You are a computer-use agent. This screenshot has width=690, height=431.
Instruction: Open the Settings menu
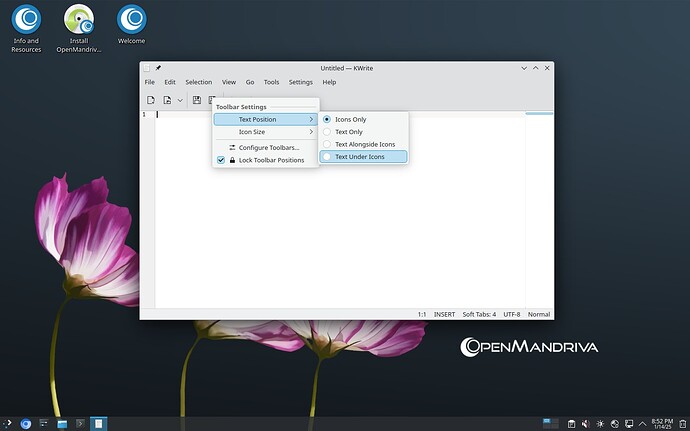click(300, 82)
